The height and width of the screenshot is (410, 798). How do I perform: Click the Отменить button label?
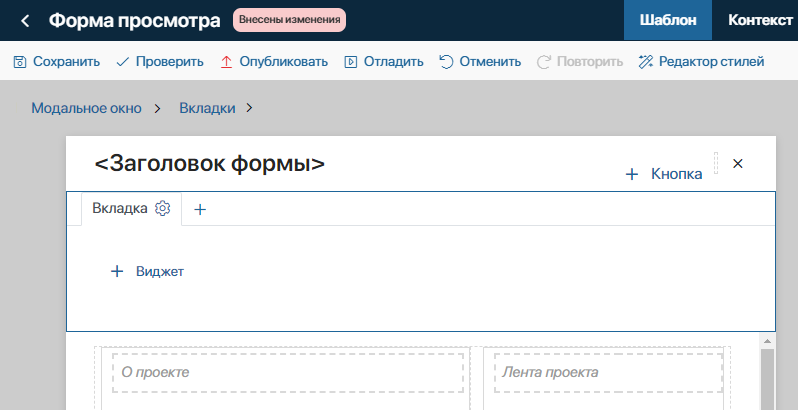[490, 62]
